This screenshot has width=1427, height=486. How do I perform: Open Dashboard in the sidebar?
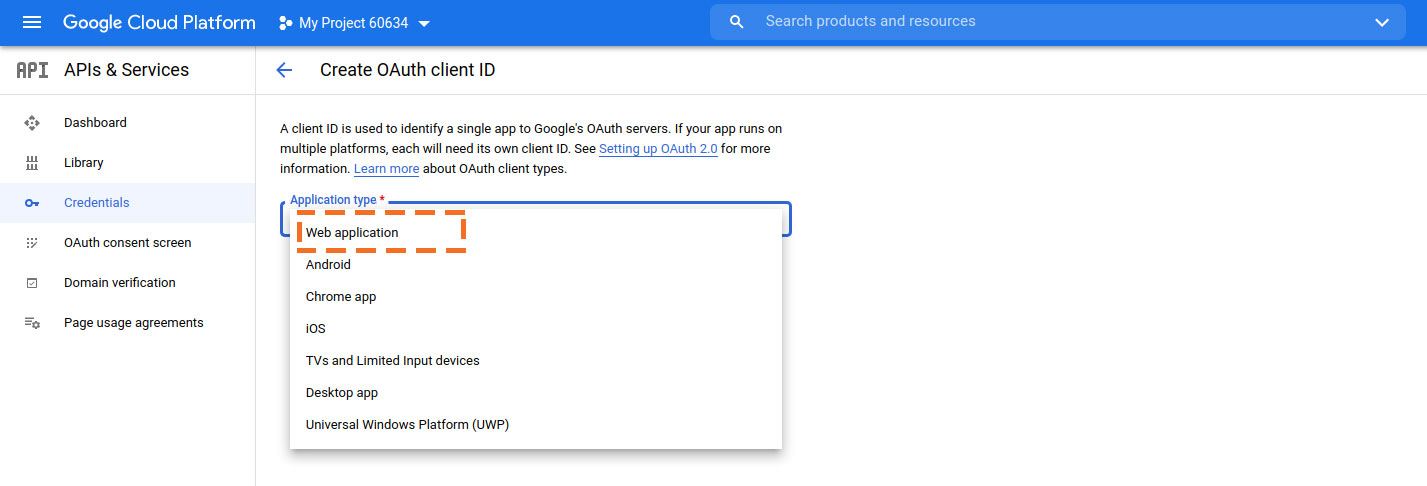point(128,123)
